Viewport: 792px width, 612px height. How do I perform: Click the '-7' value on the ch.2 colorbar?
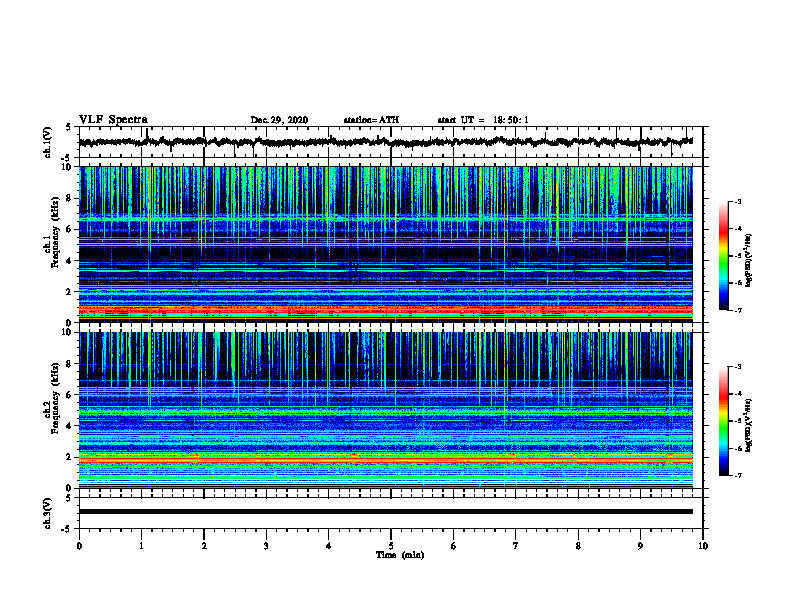pos(738,475)
